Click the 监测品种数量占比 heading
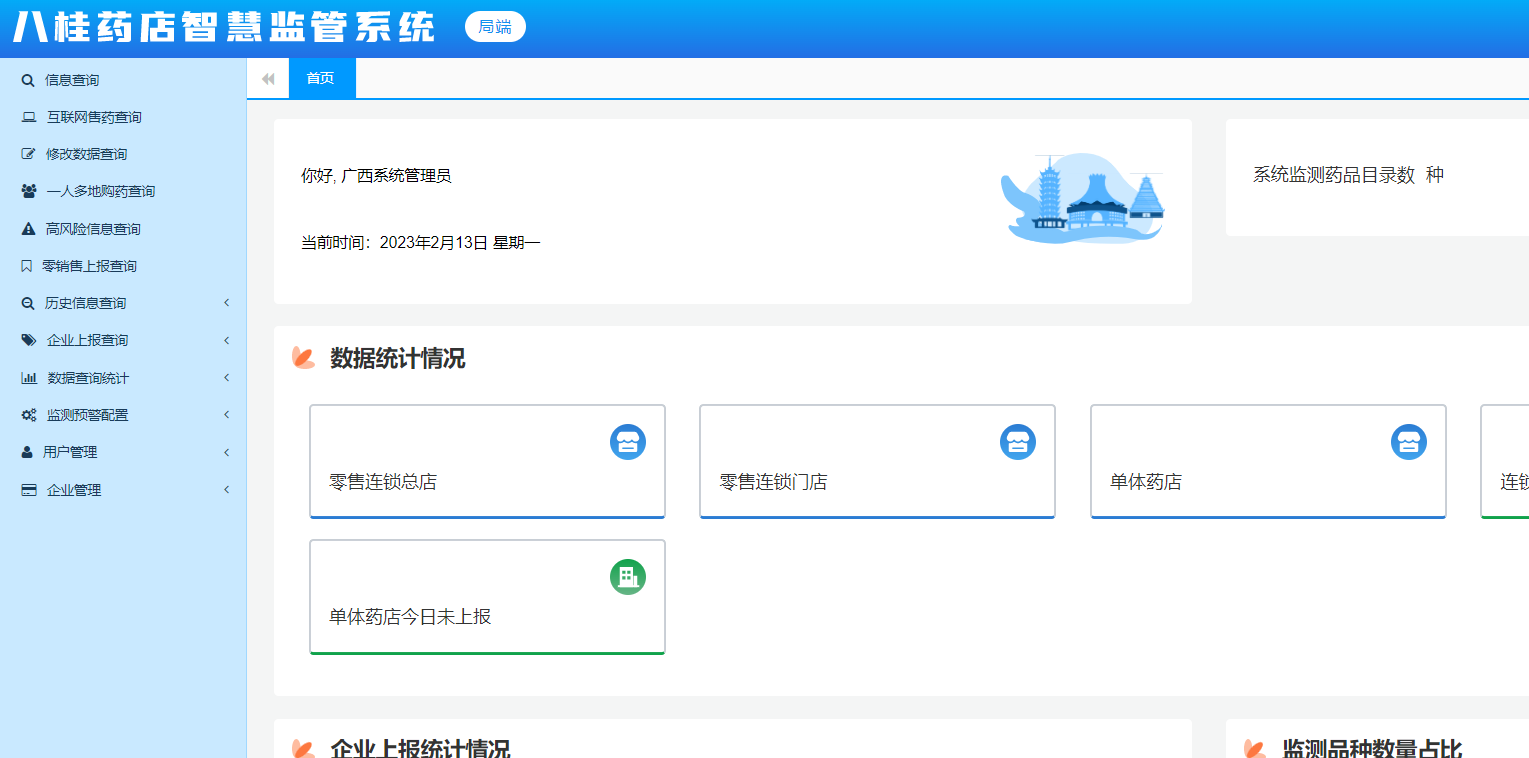Viewport: 1529px width, 758px height. [x=1372, y=748]
